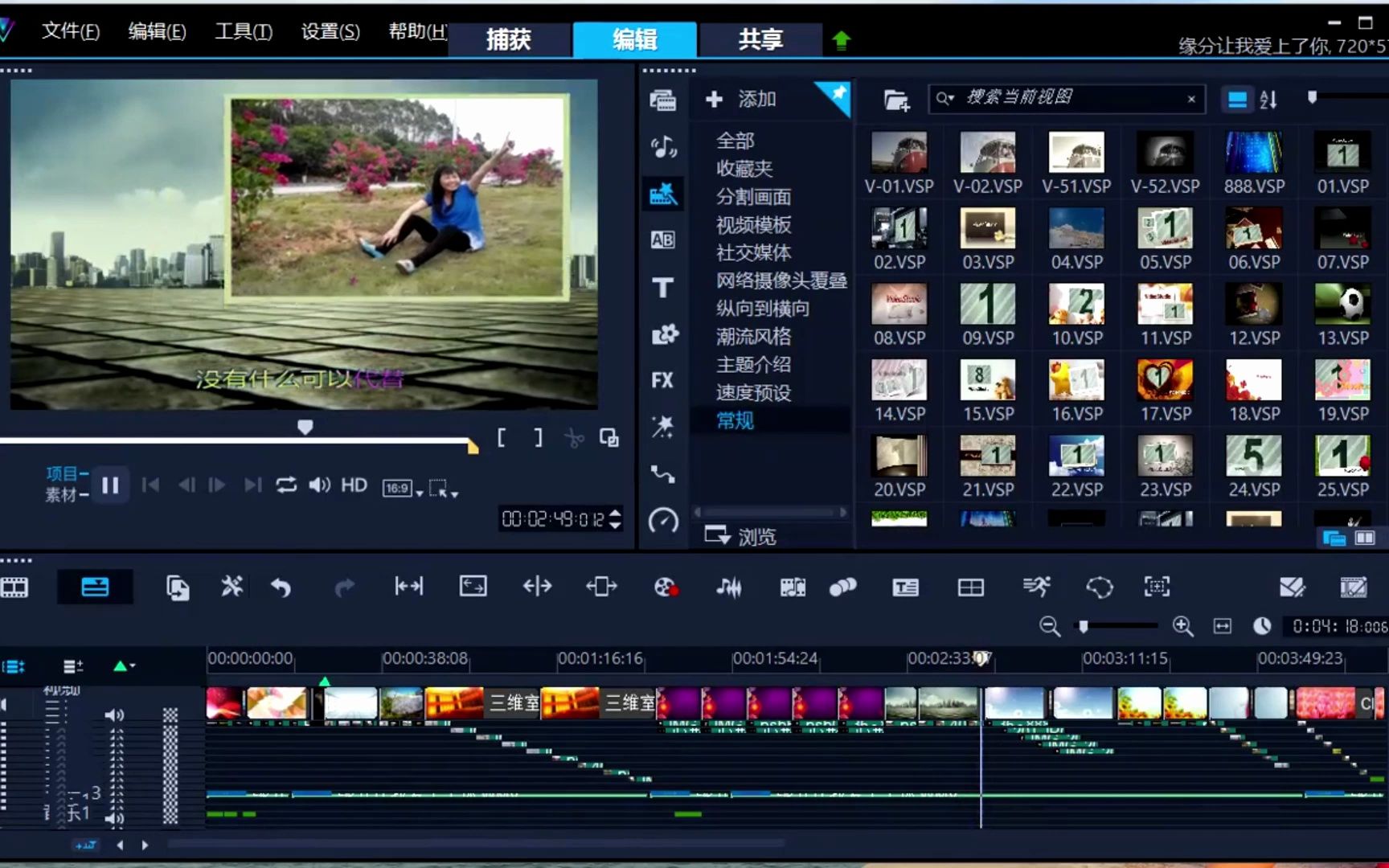The height and width of the screenshot is (868, 1389).
Task: Undo the last action
Action: [x=281, y=588]
